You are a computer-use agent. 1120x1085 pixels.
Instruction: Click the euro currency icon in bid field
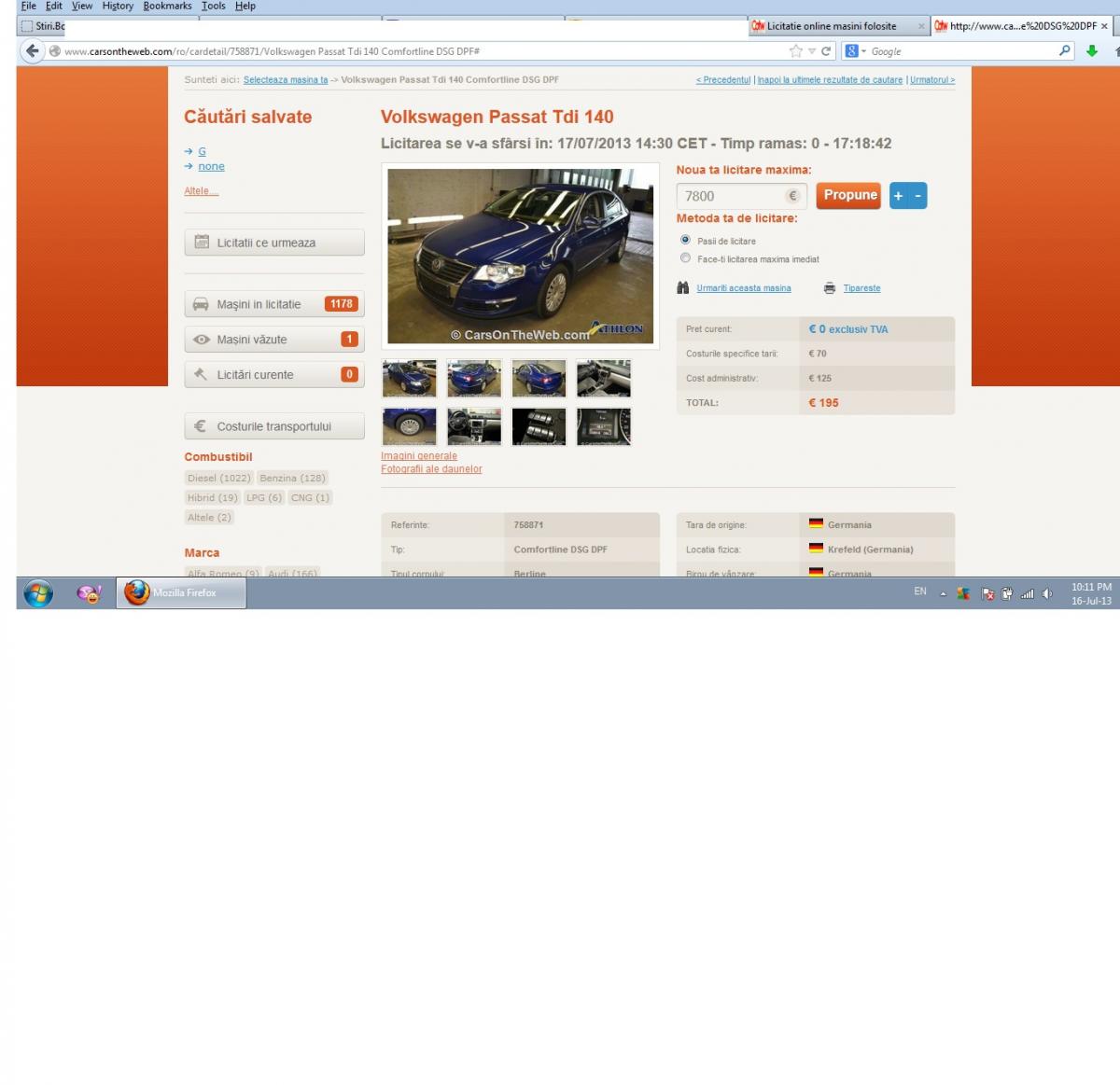pyautogui.click(x=792, y=196)
